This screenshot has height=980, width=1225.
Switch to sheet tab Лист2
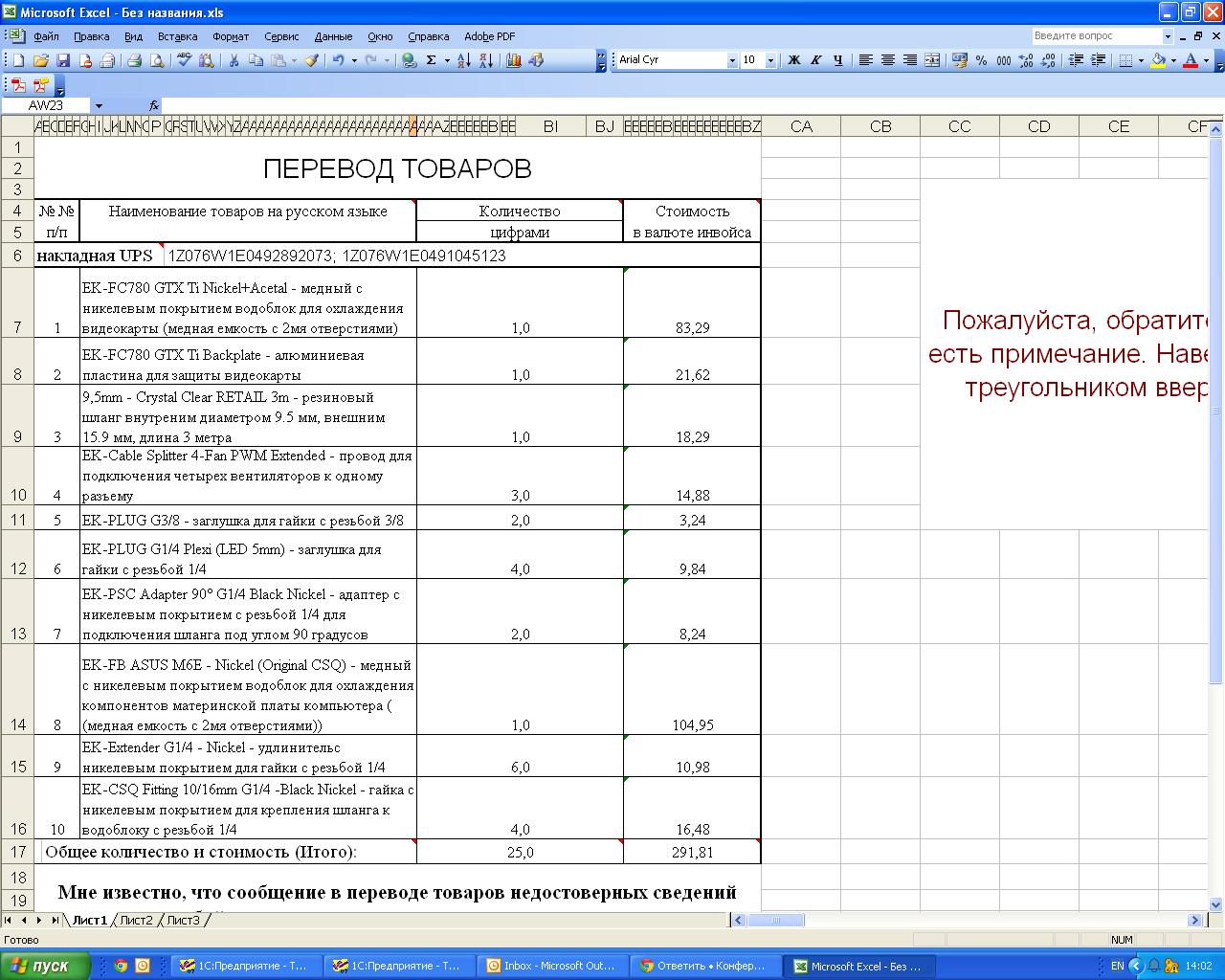click(x=136, y=920)
